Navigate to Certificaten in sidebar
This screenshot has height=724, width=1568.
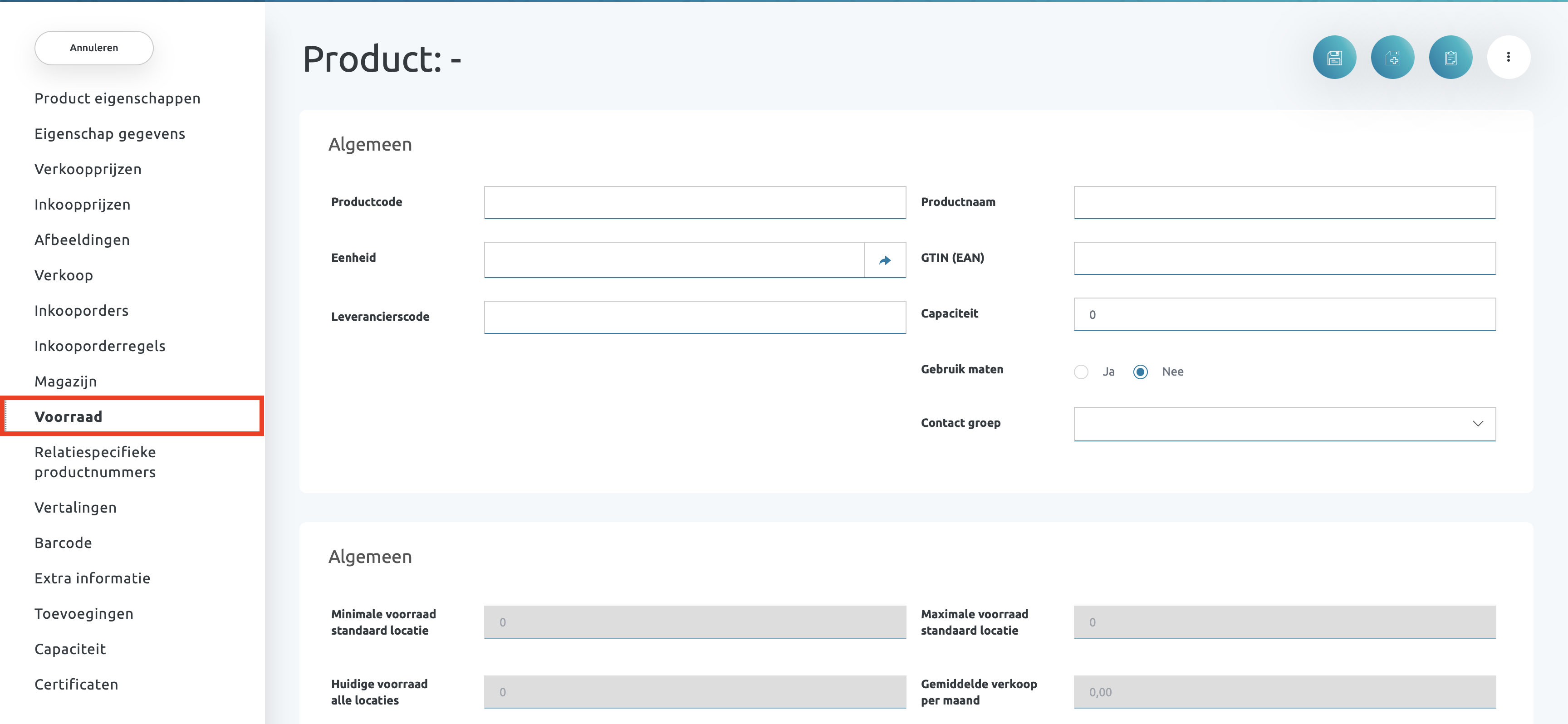pyautogui.click(x=77, y=685)
